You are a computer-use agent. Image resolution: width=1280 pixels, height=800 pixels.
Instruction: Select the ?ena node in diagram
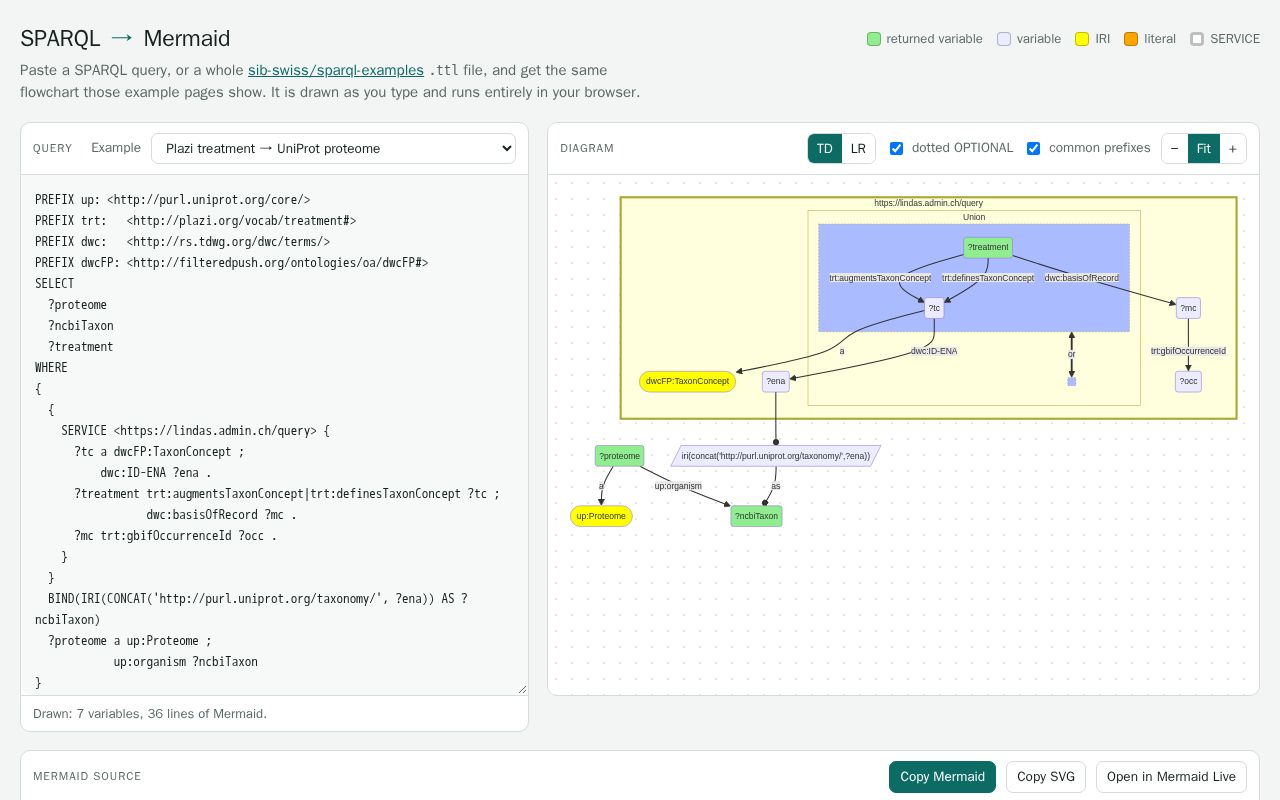click(x=776, y=381)
